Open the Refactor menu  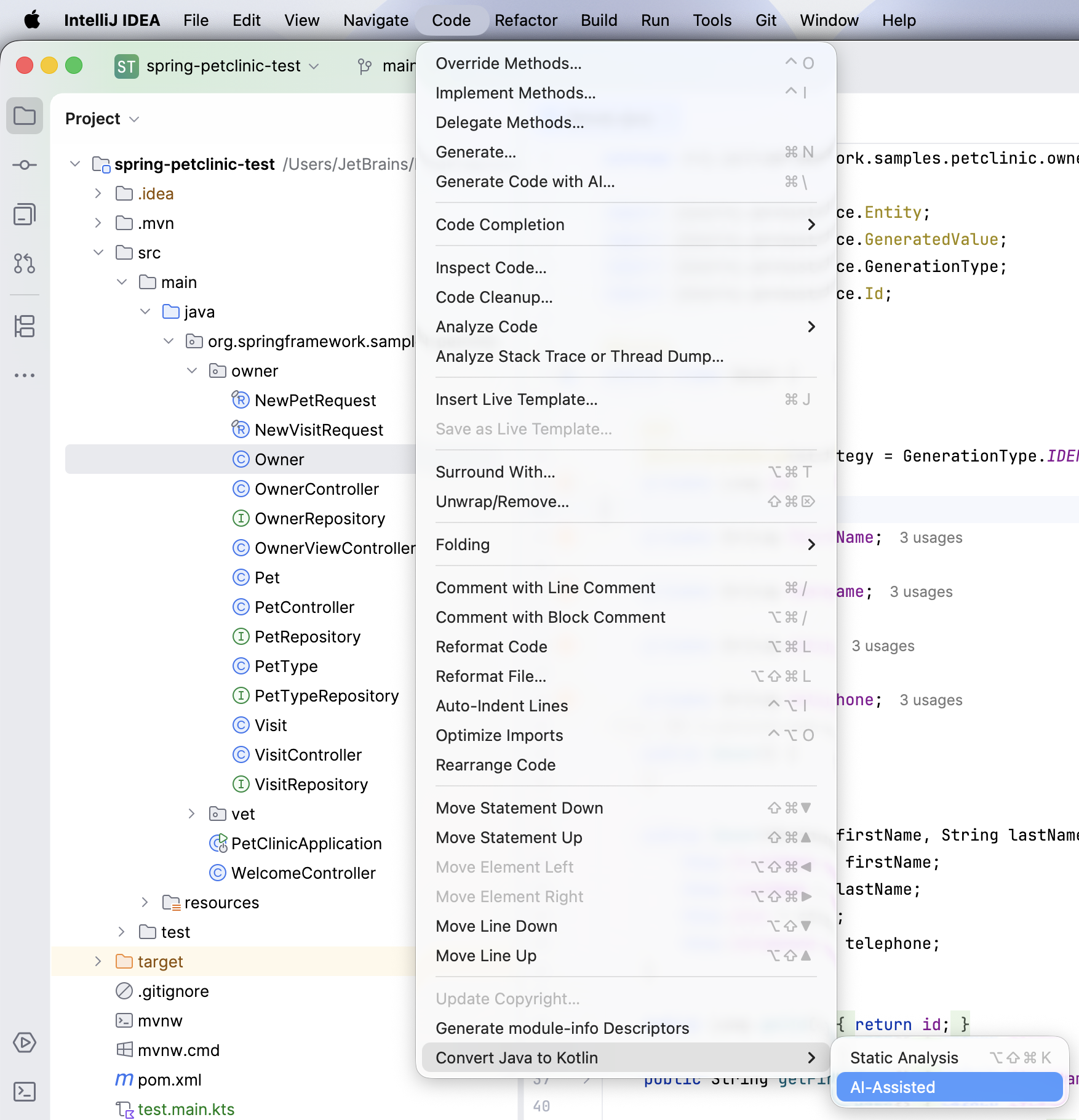526,20
